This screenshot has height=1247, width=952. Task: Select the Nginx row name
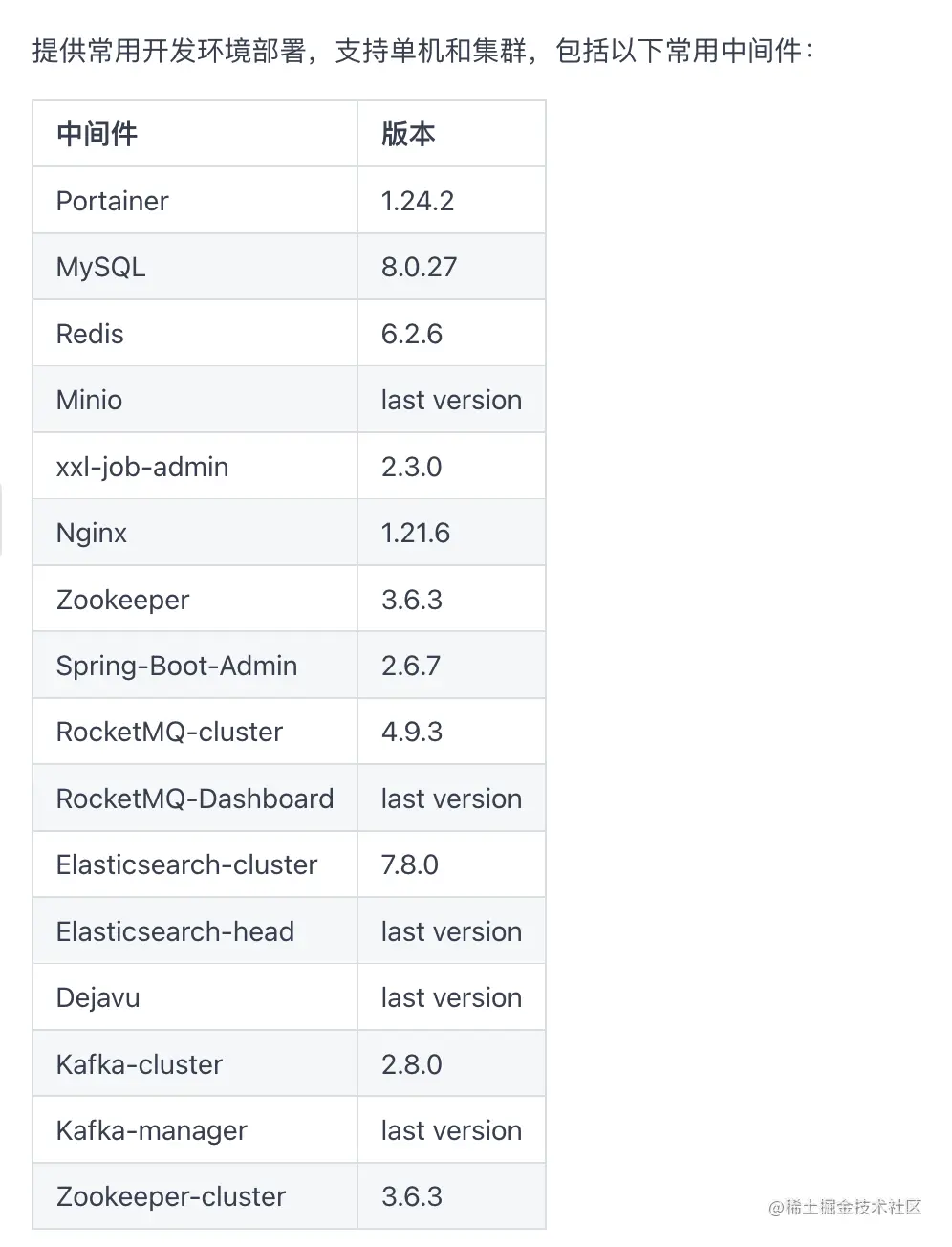92,533
